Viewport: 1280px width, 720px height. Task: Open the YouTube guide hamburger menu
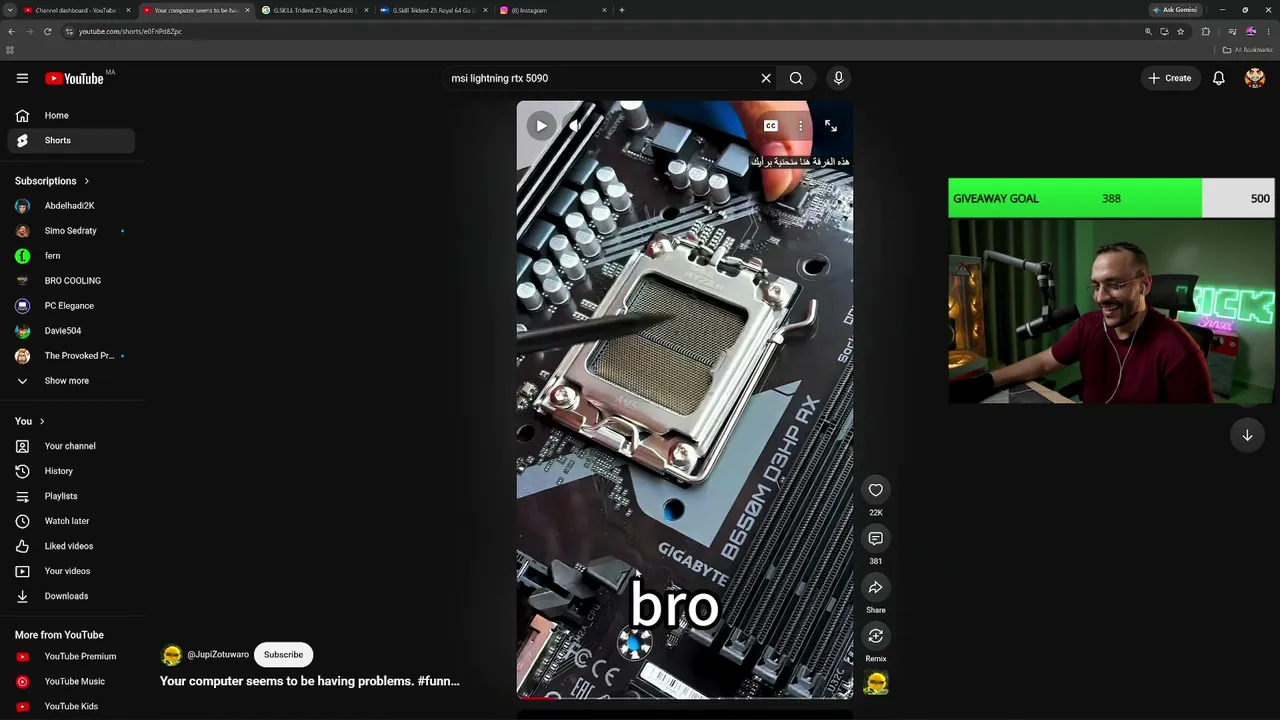point(22,78)
